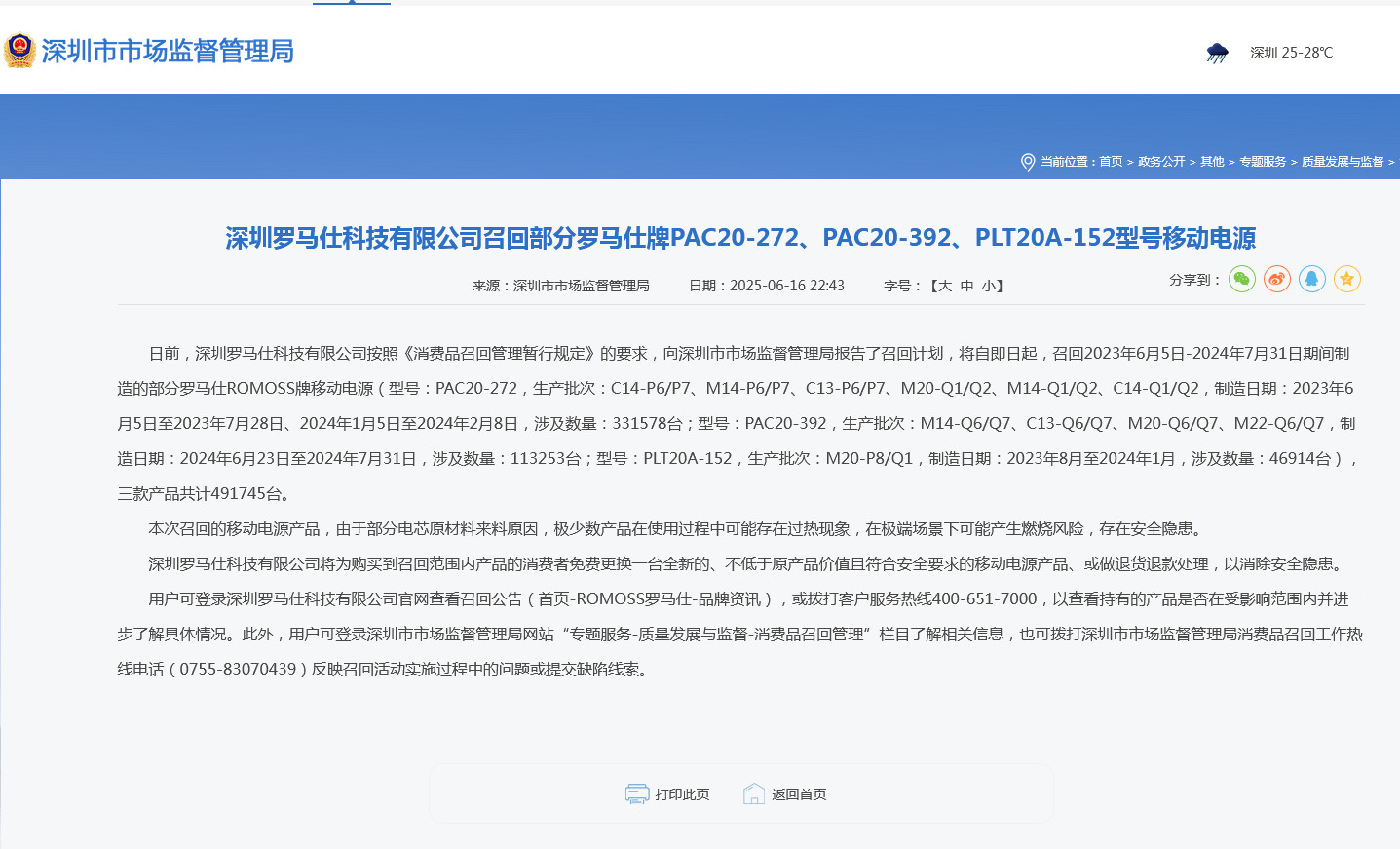Share article to QQ
Screen dimensions: 1400x849
1311,280
